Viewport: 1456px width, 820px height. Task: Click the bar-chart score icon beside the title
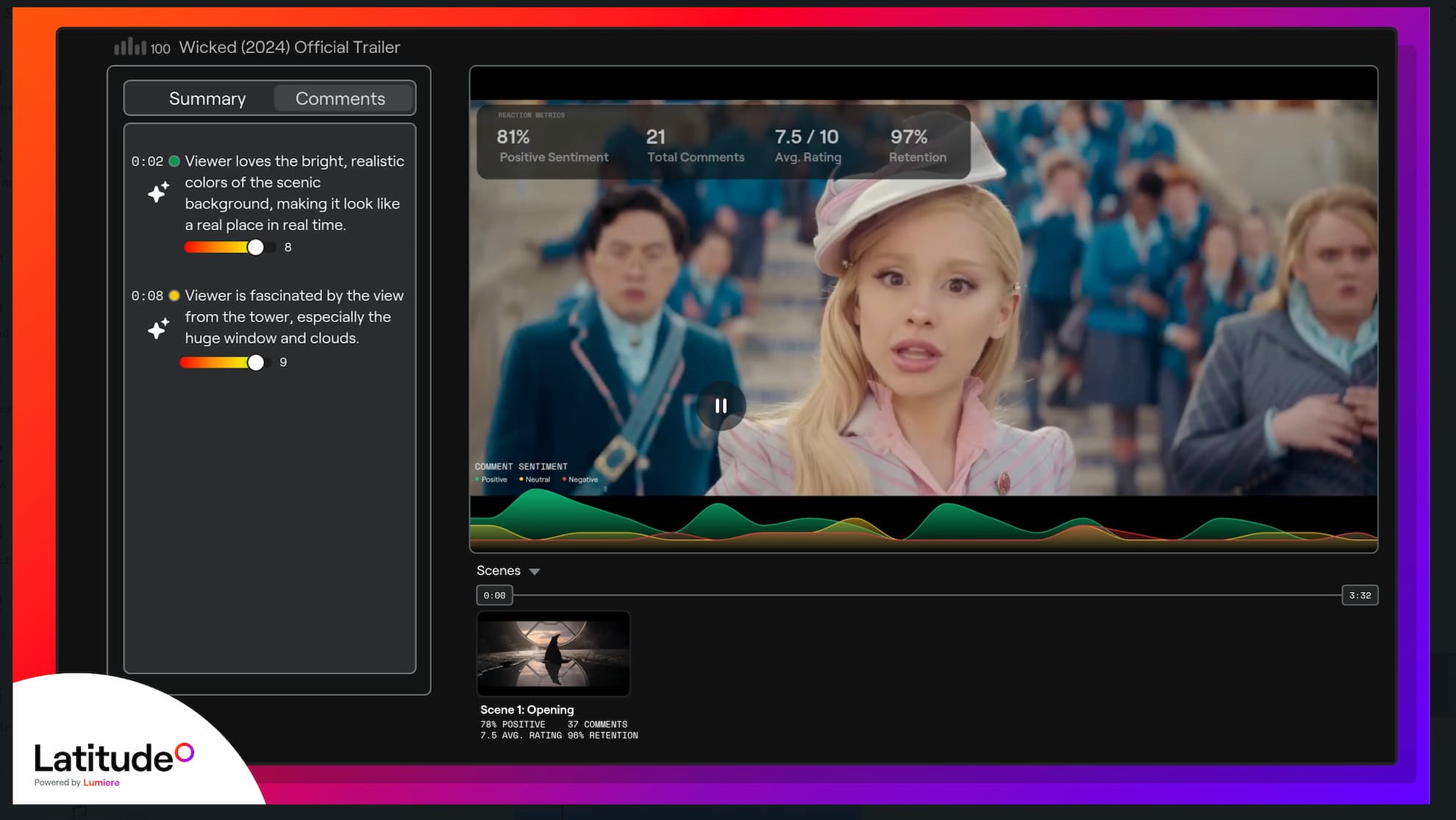coord(130,47)
